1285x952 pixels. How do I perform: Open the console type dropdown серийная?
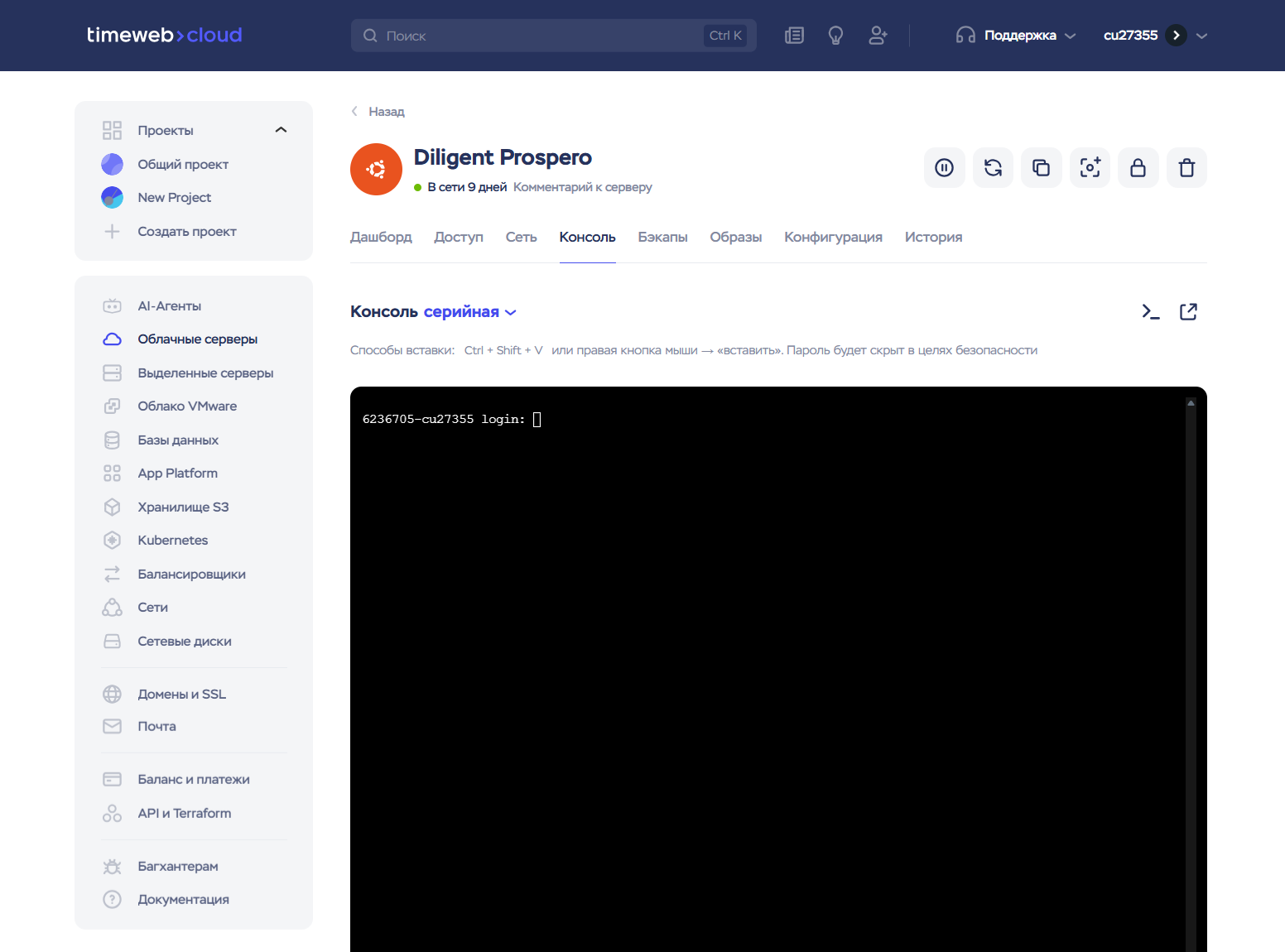[469, 312]
